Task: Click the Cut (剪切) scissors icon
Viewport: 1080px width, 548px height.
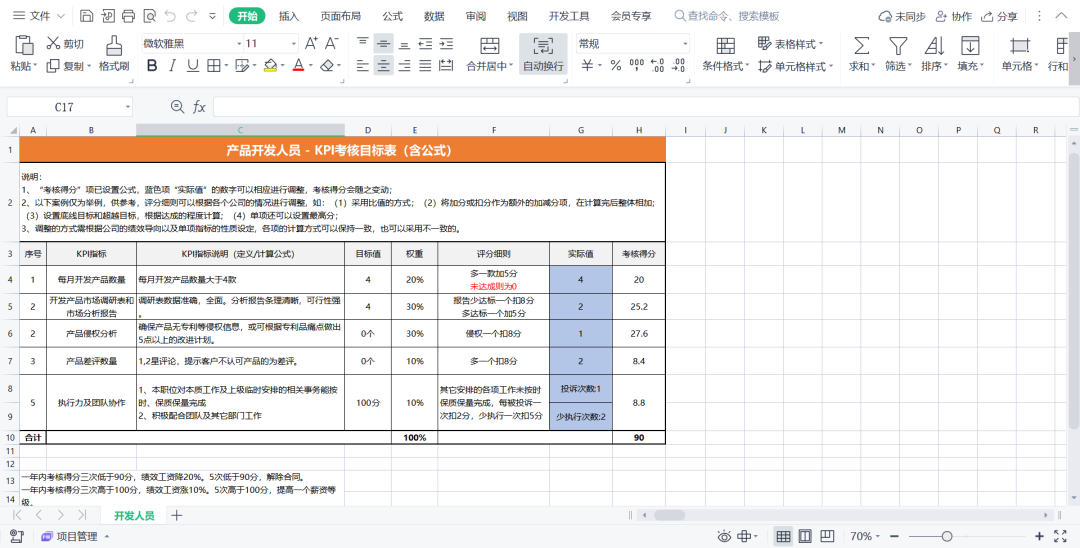Action: (x=53, y=44)
